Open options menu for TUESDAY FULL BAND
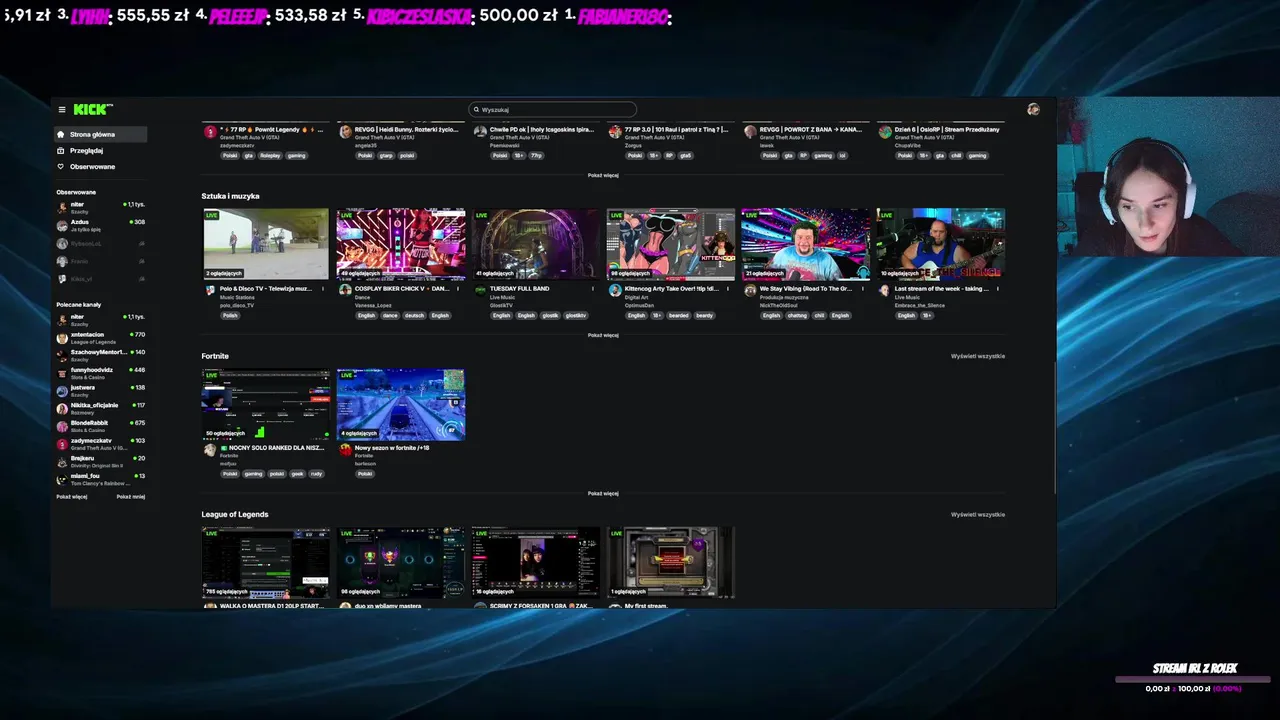The height and width of the screenshot is (720, 1280). pyautogui.click(x=593, y=289)
